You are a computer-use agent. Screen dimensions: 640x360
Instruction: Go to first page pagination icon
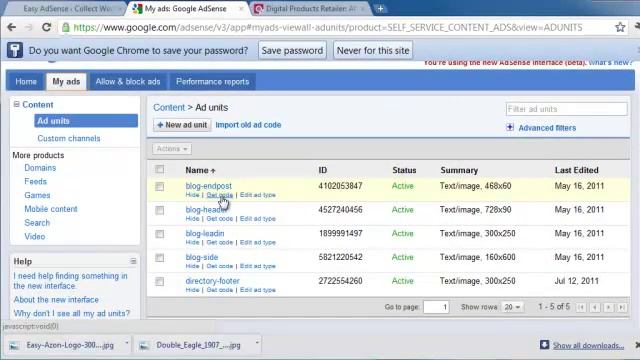581,307
